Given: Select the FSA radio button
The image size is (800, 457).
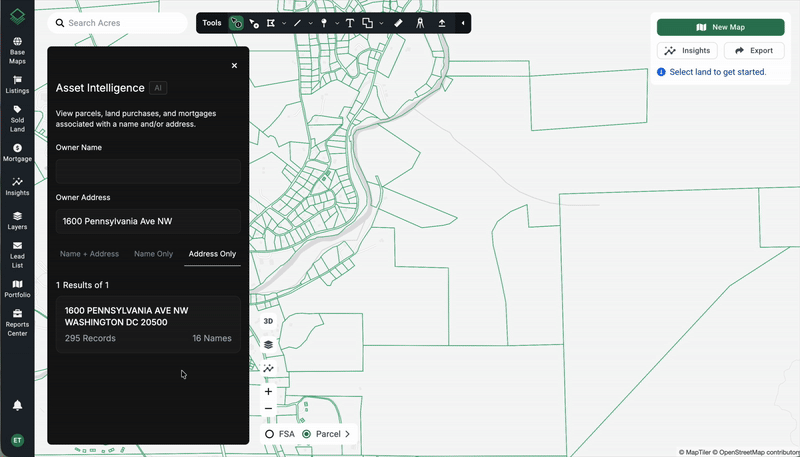Looking at the screenshot, I should click(270, 434).
